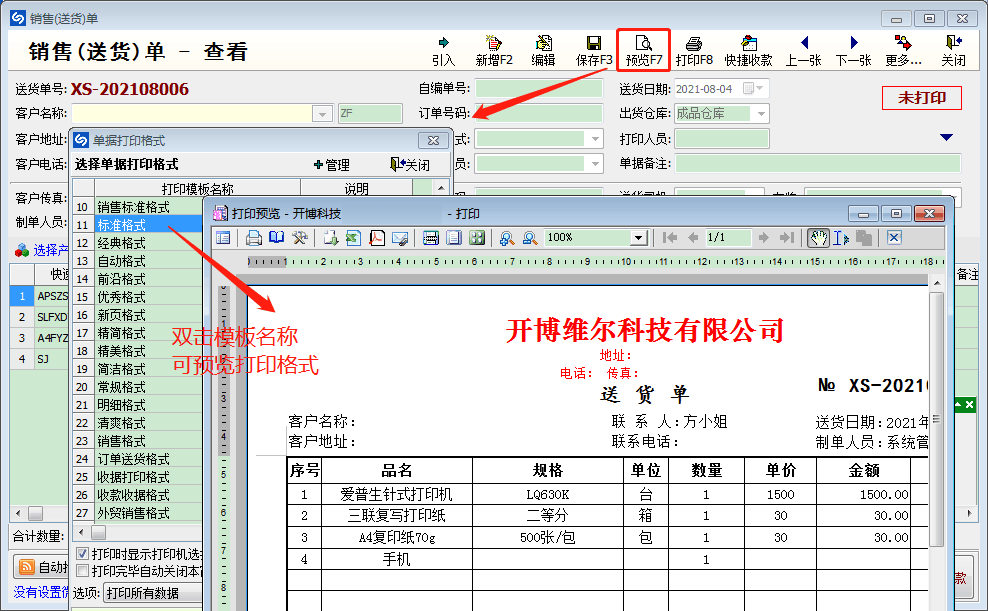The height and width of the screenshot is (611, 988).
Task: Open dropdown right of 客户电话 row
Action: [595, 164]
